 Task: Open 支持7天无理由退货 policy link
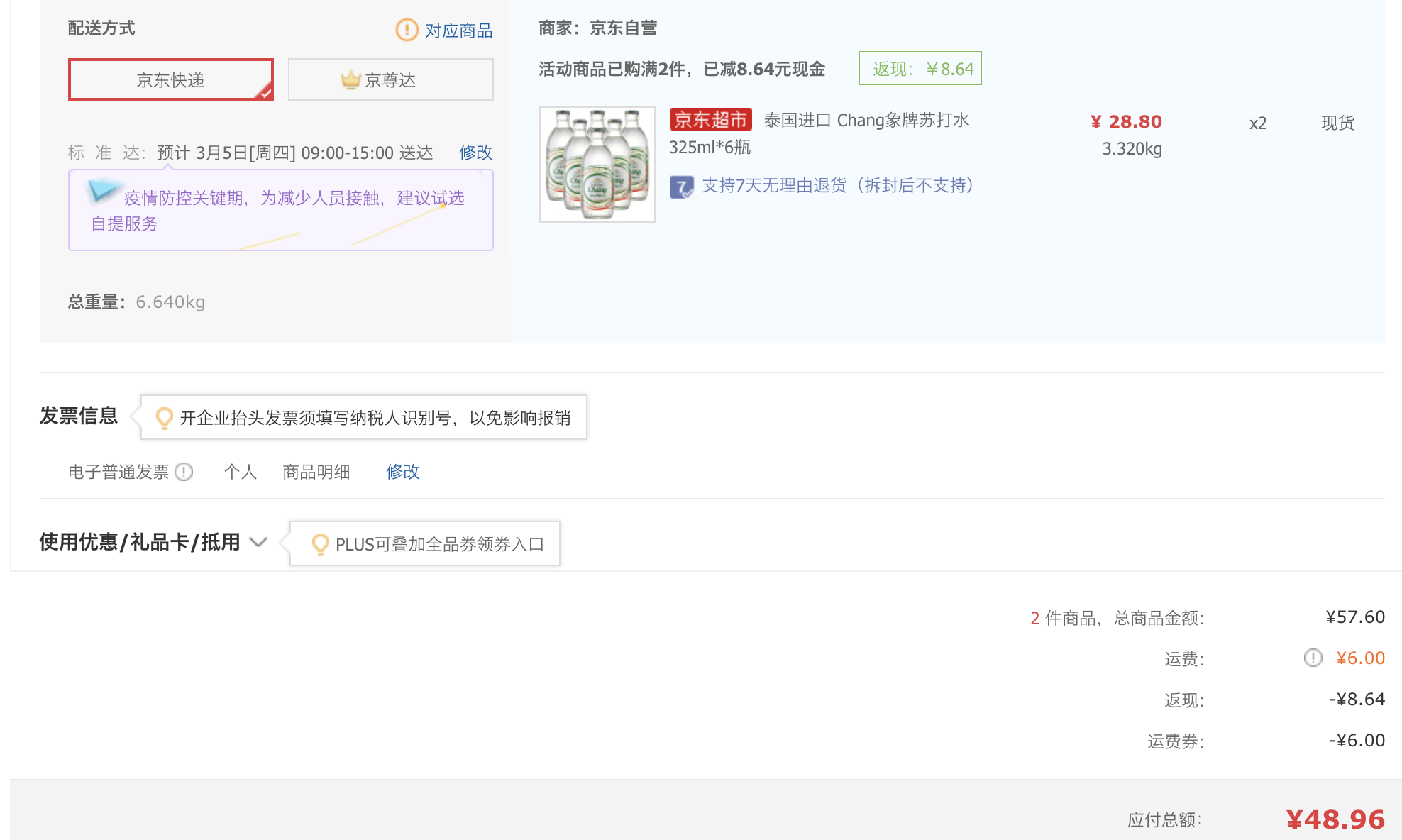[x=838, y=186]
